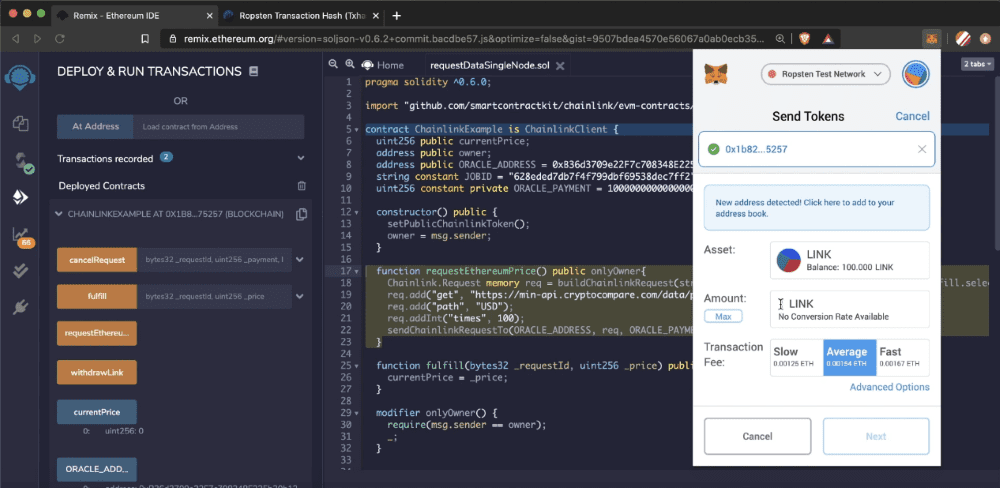Open the LINK asset dropdown
1000x488 pixels.
(x=849, y=260)
